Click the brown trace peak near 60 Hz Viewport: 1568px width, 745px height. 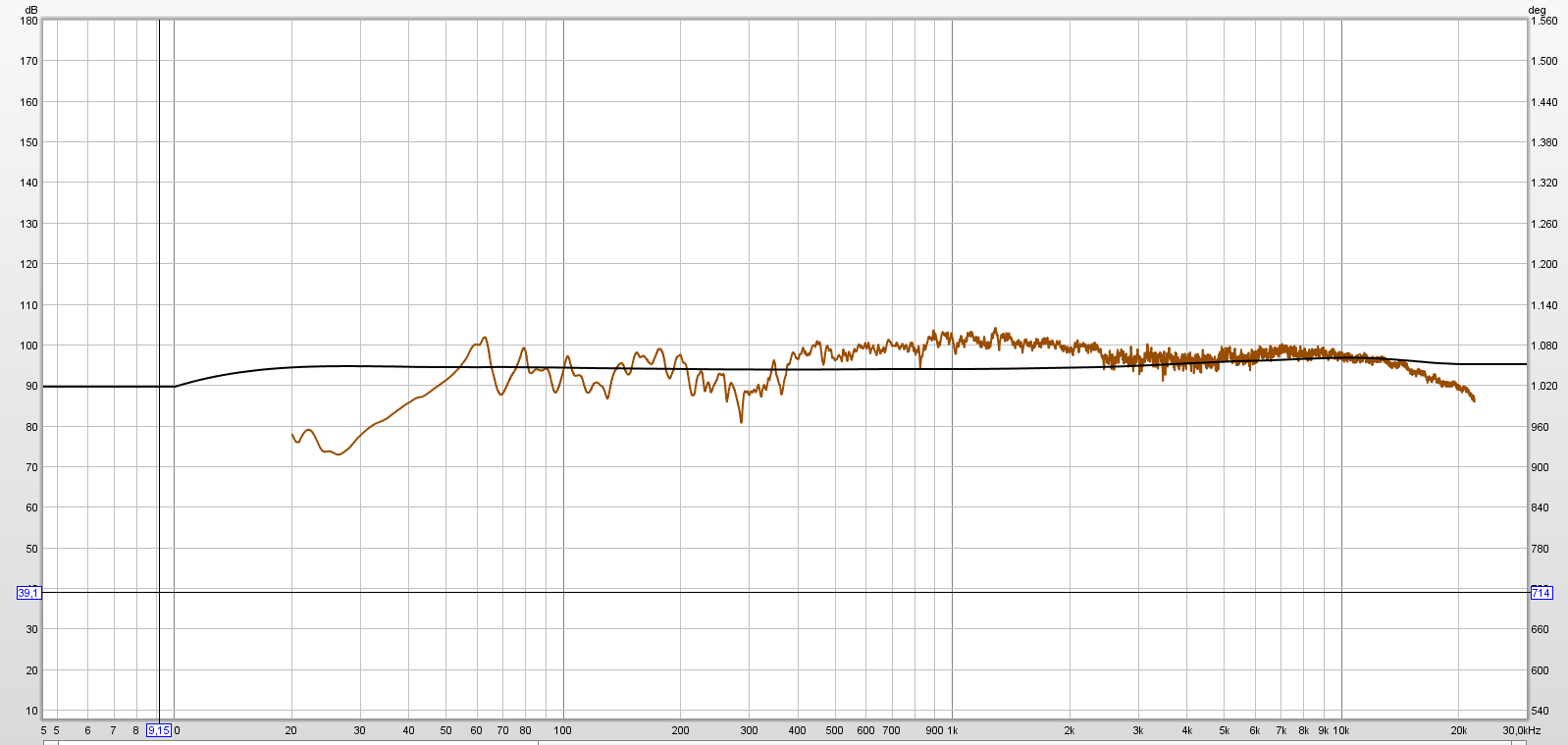click(484, 339)
